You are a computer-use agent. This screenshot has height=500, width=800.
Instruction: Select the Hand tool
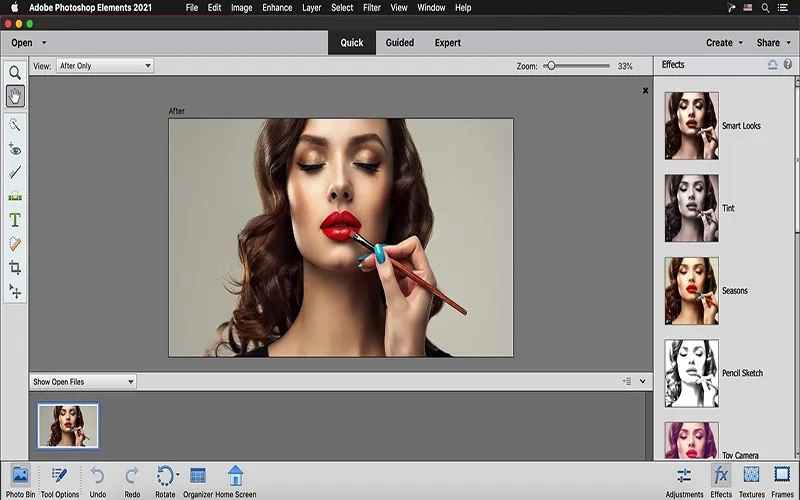[15, 96]
